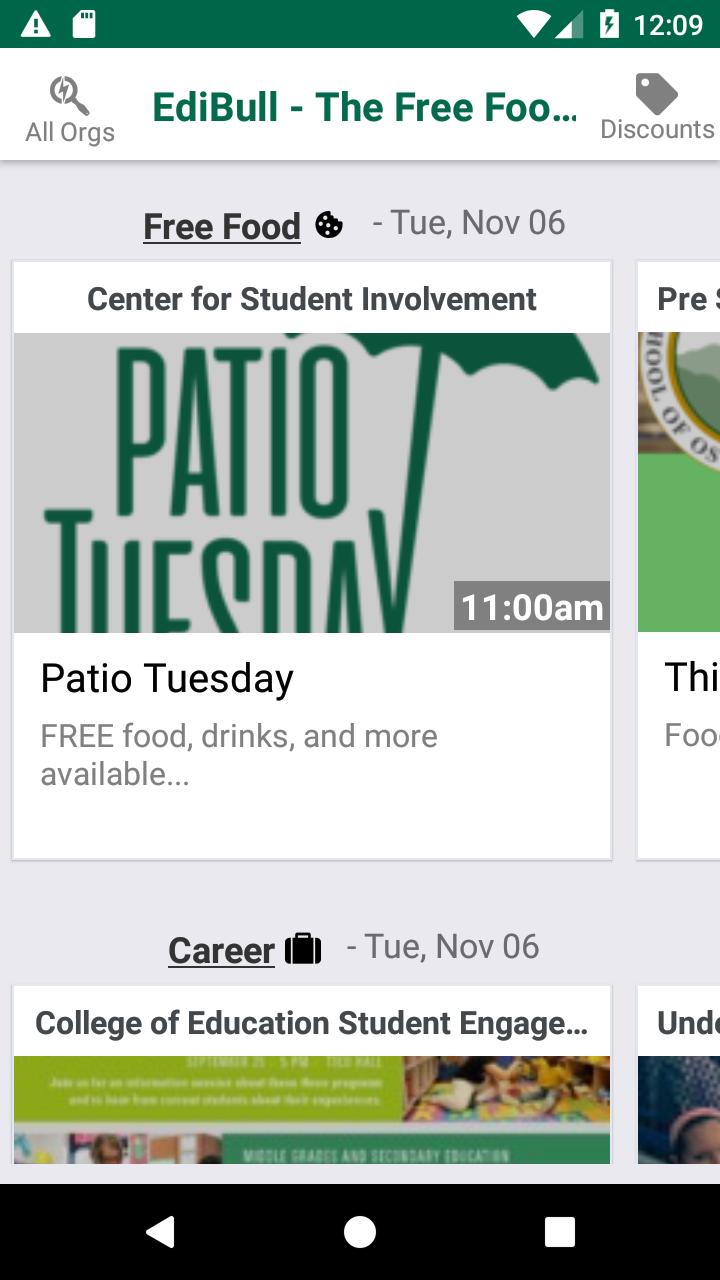Tap the EdiBull app title
Viewport: 720px width, 1280px height.
(365, 108)
